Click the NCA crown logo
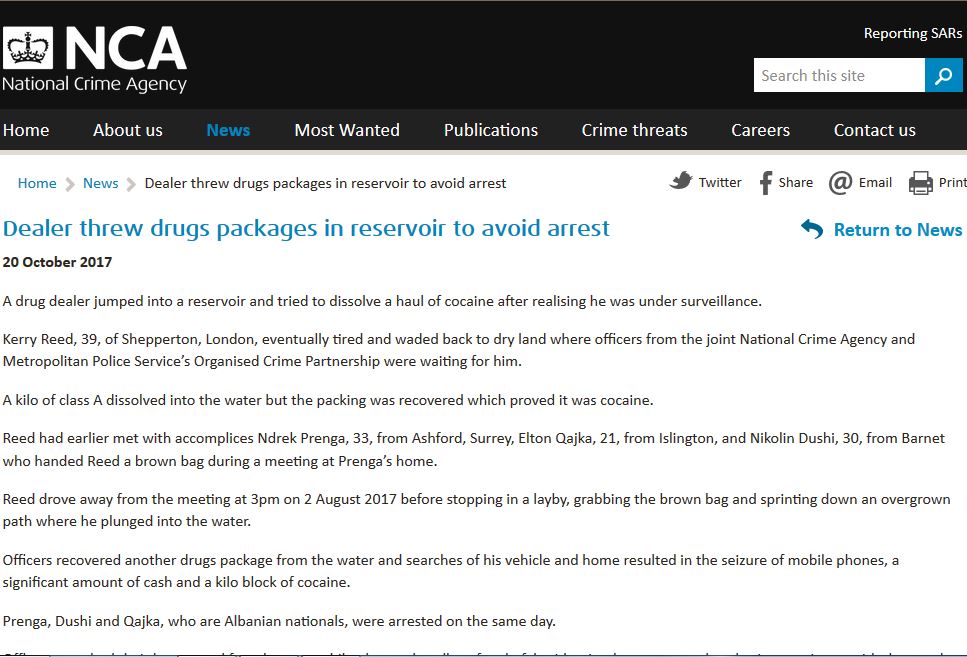This screenshot has width=967, height=657. click(28, 48)
